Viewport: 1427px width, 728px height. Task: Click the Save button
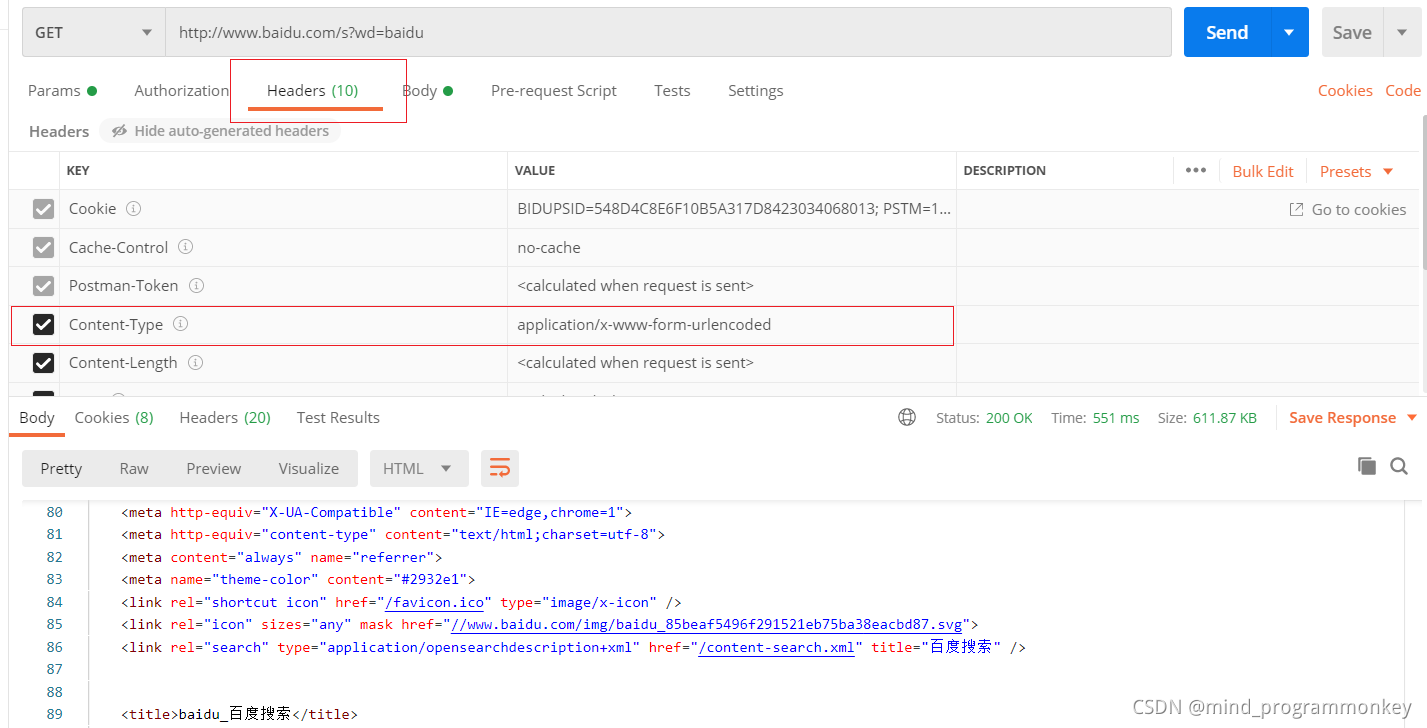click(1352, 33)
